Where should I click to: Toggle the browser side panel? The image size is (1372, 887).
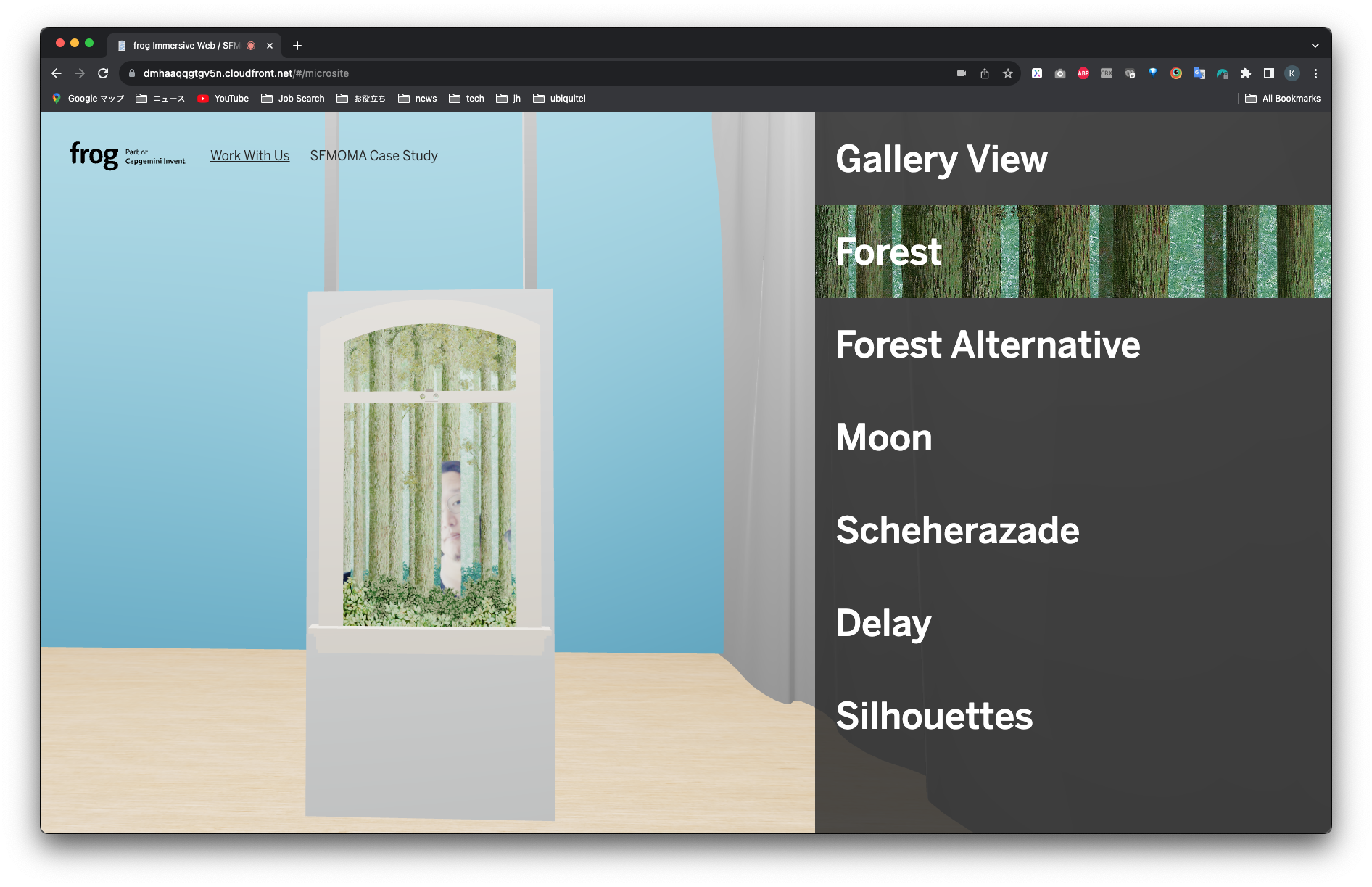coord(1269,73)
